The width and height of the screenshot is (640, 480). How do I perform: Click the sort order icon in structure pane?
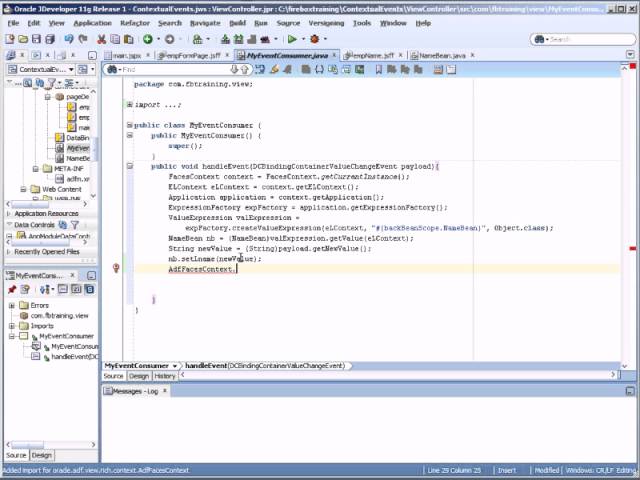44,289
